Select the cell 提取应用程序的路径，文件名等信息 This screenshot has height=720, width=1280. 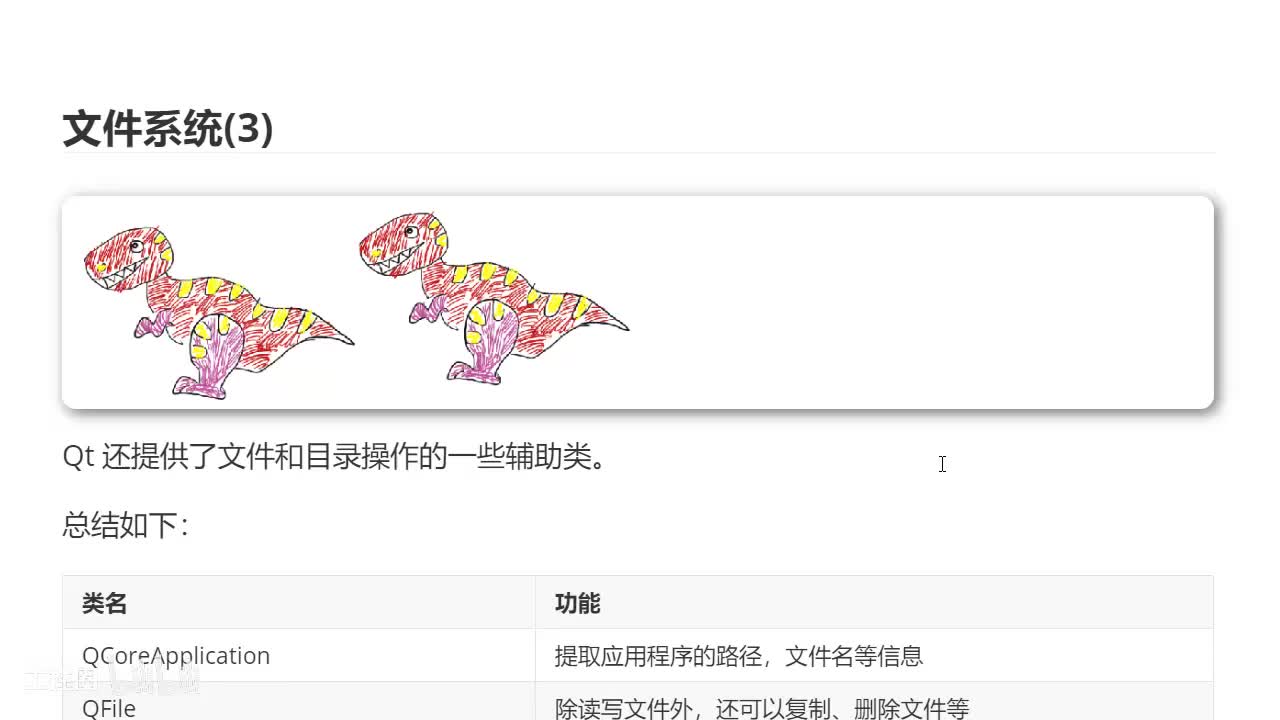point(874,656)
